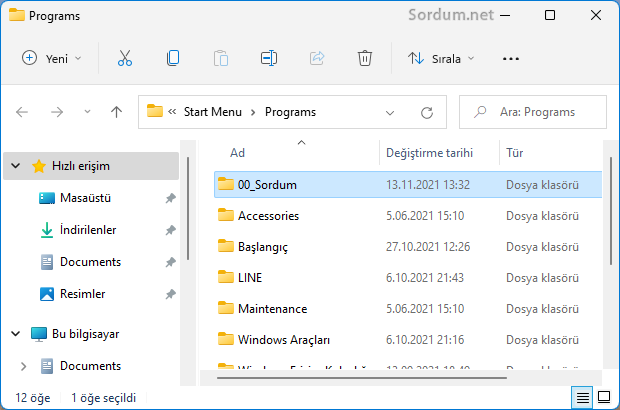Viewport: 620px width, 410px height.
Task: Click the pin icon next to Masaüstü
Action: pos(170,198)
